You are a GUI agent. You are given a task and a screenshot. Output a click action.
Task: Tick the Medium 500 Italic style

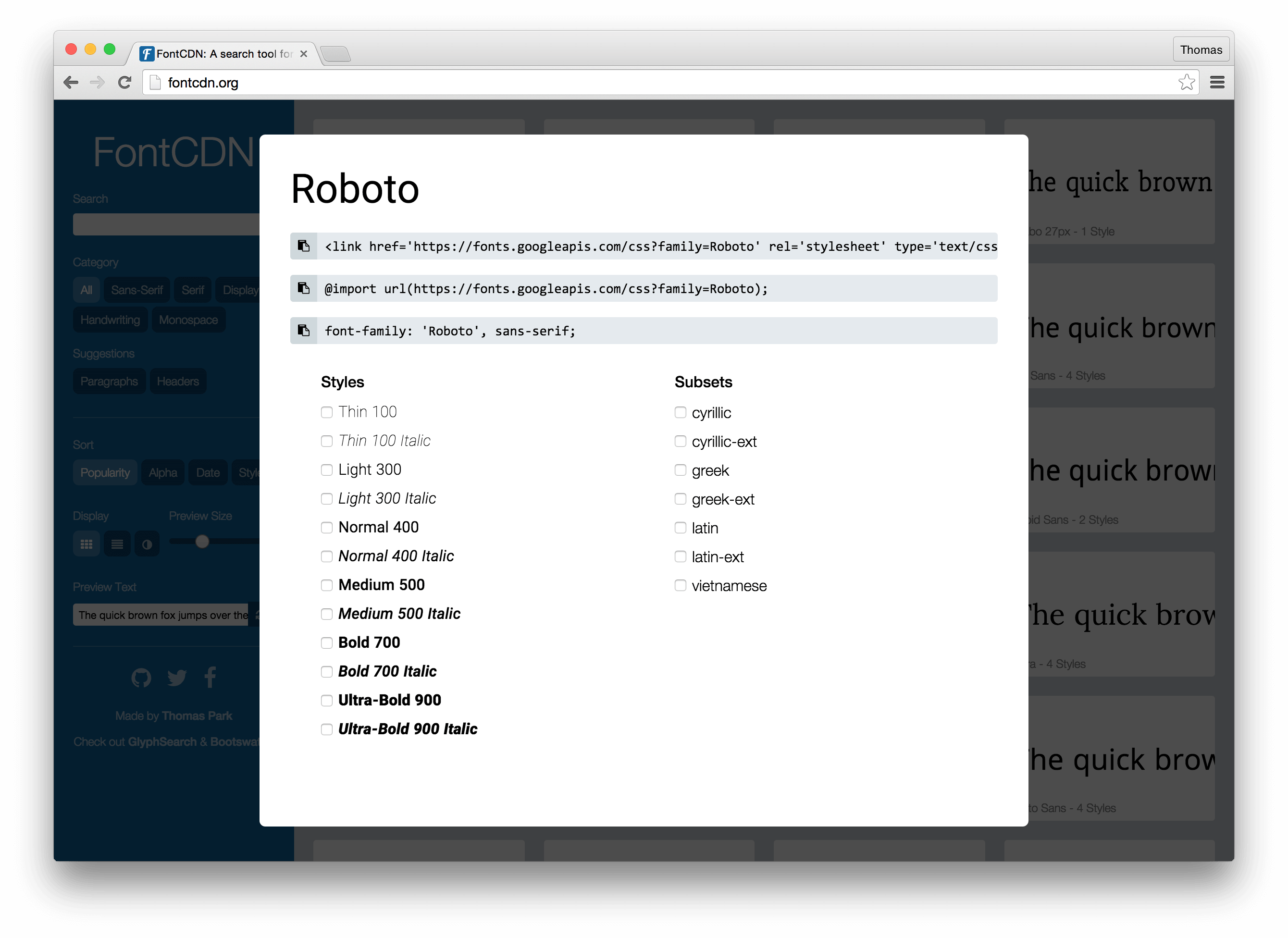click(326, 614)
